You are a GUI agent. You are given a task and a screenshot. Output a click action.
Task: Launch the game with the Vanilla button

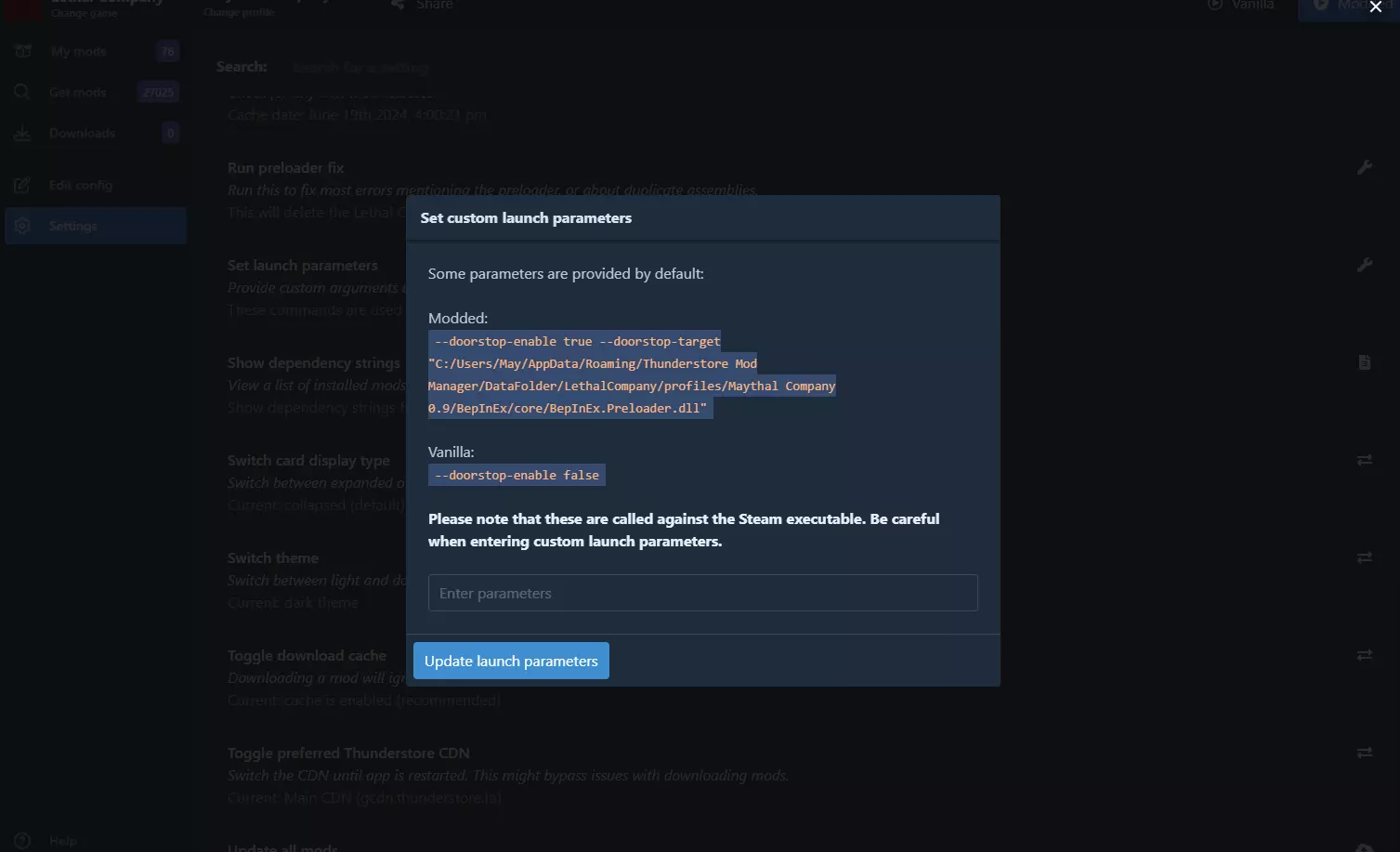pos(1241,5)
